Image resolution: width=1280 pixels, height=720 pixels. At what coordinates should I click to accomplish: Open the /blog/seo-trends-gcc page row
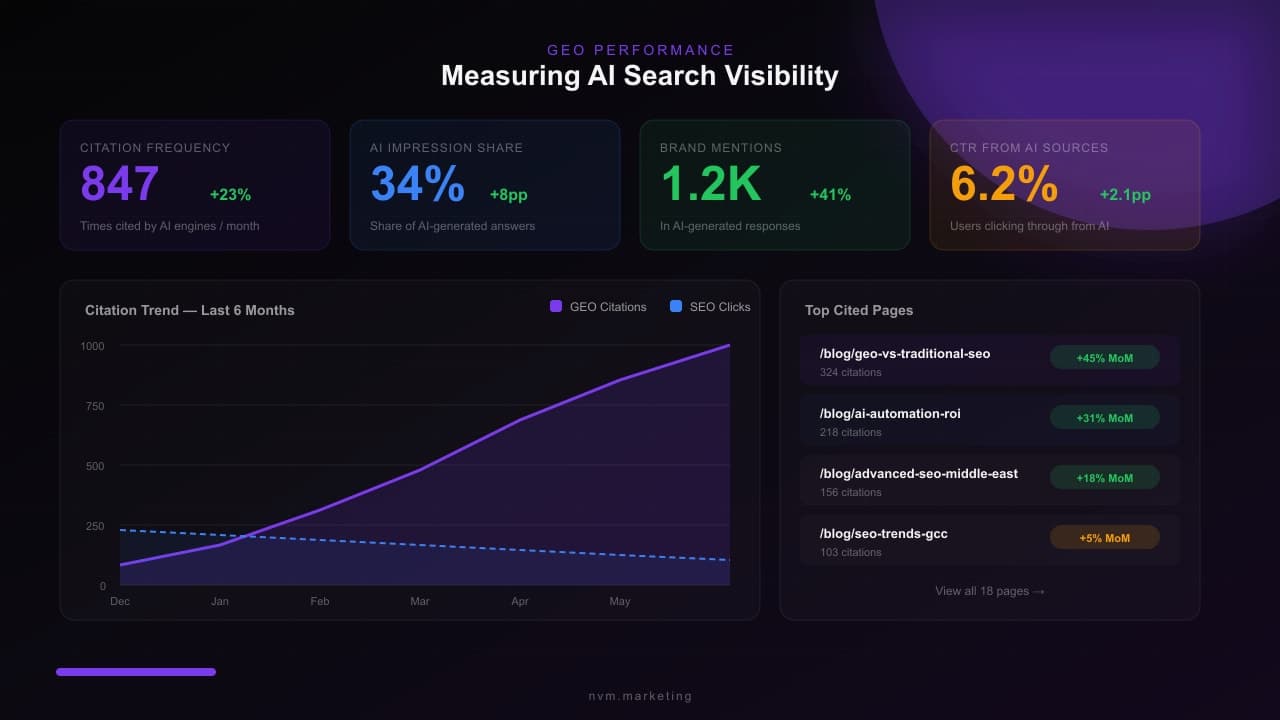tap(990, 540)
